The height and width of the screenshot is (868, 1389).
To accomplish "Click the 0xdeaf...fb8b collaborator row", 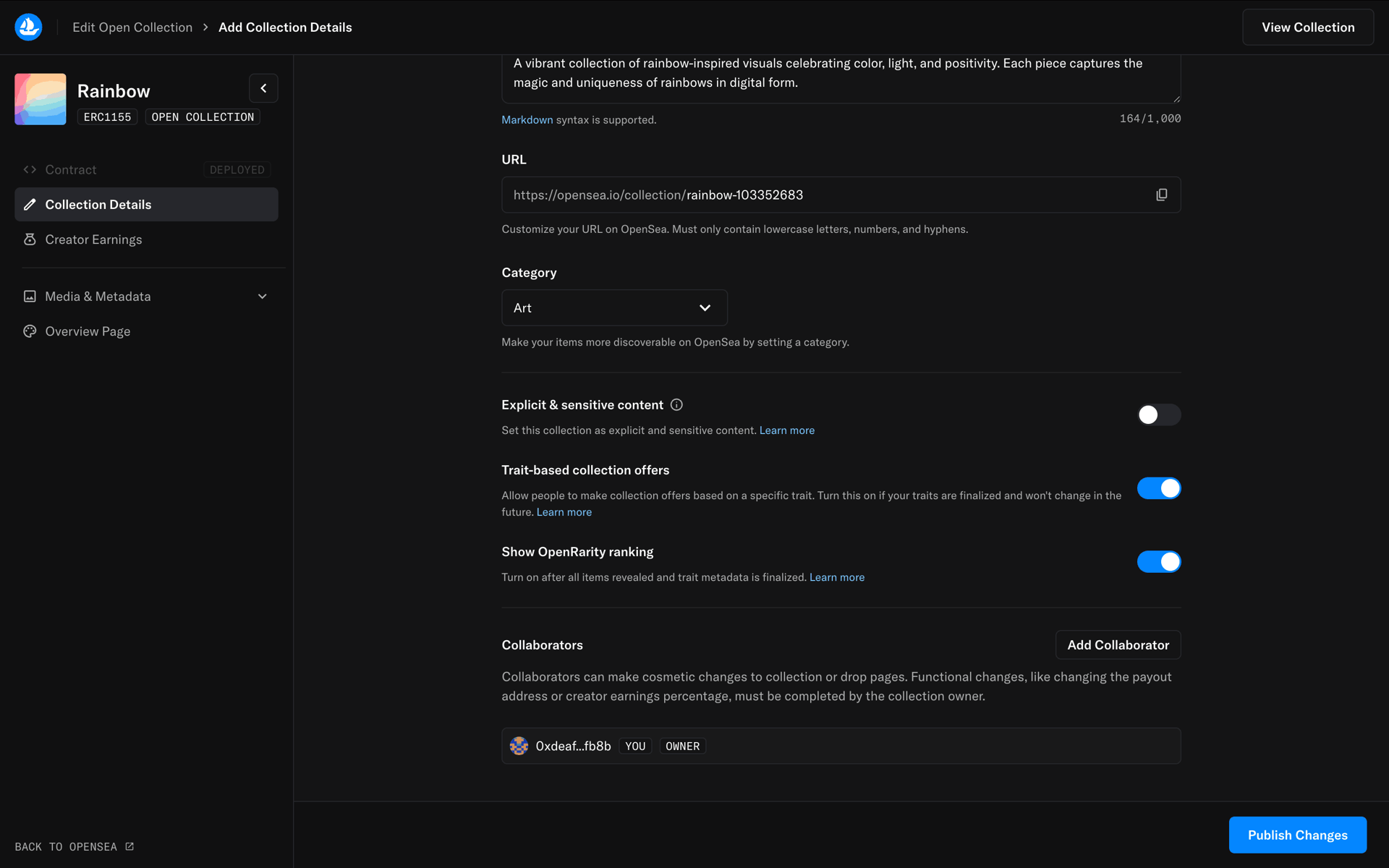I will point(841,746).
